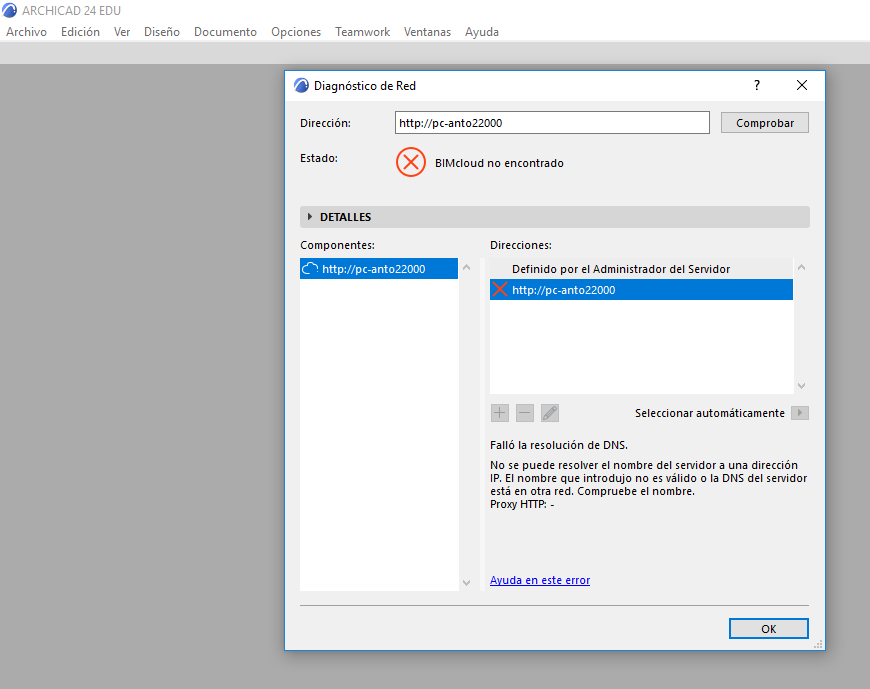This screenshot has width=870, height=689.
Task: Click the add address plus icon
Action: (499, 413)
